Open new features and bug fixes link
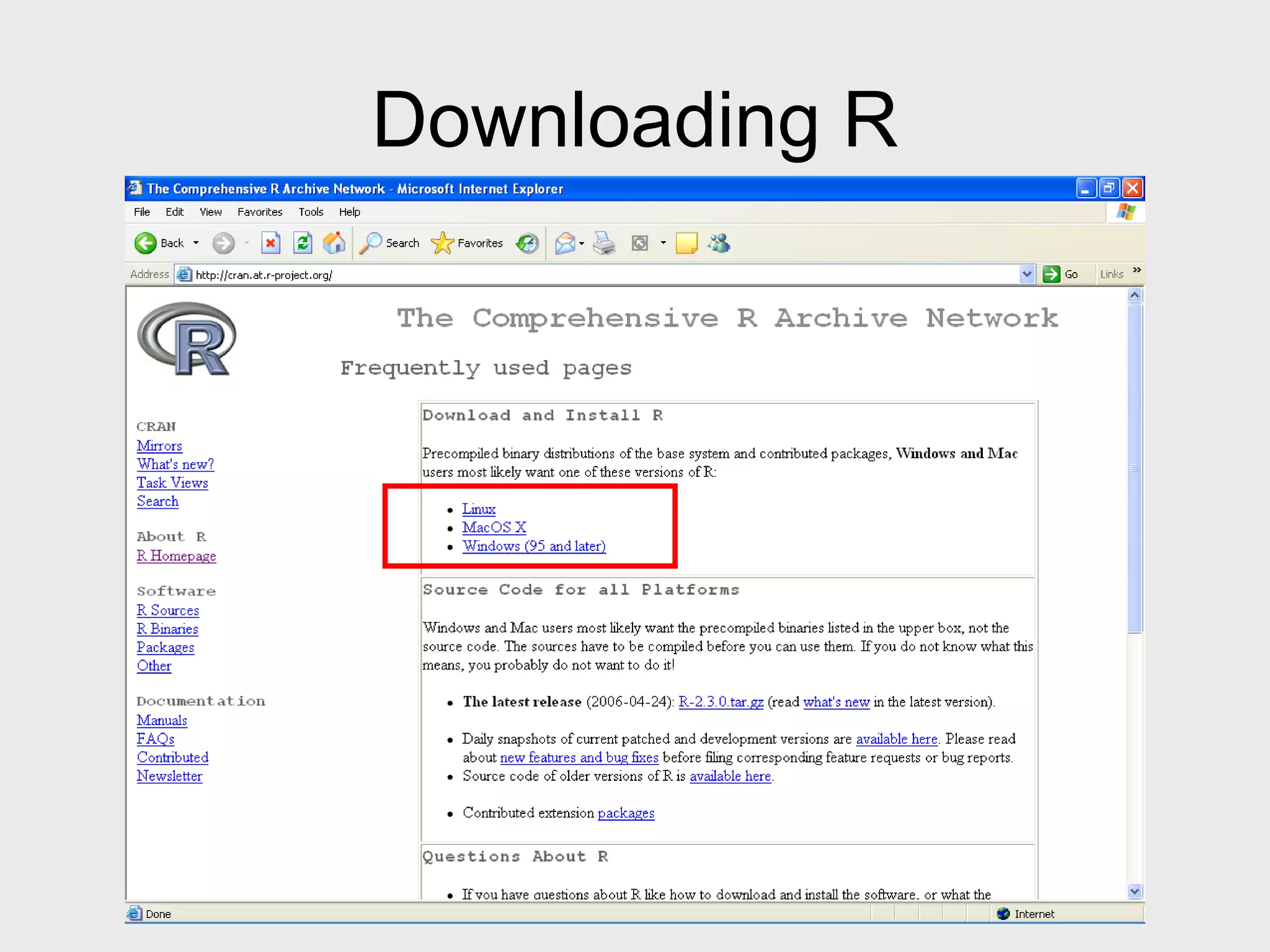Image resolution: width=1270 pixels, height=952 pixels. (x=579, y=758)
